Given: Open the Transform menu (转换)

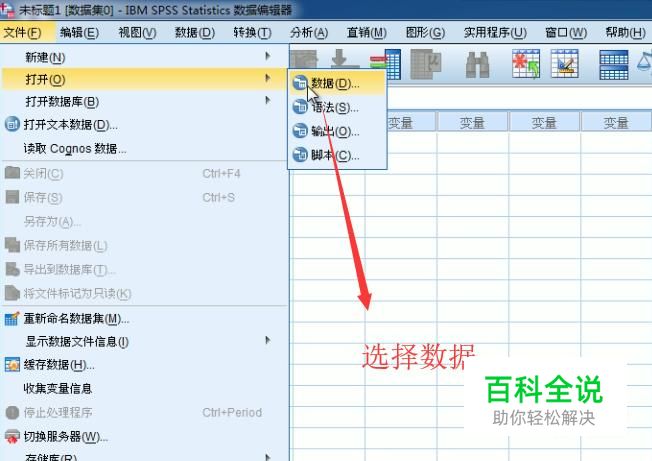Looking at the screenshot, I should (x=252, y=32).
